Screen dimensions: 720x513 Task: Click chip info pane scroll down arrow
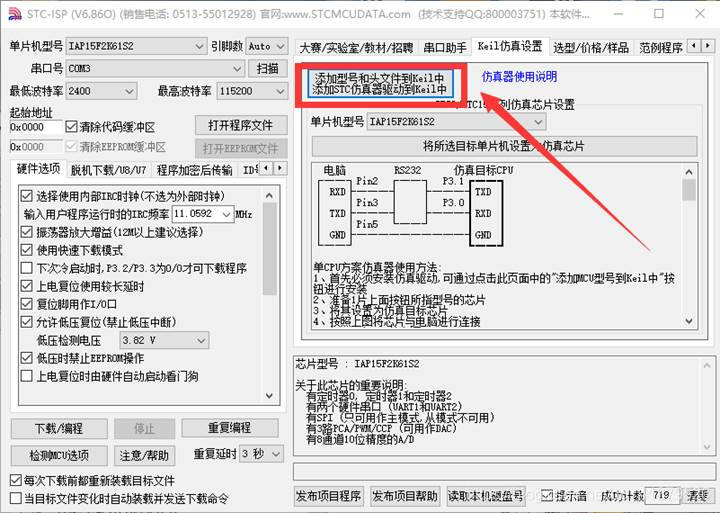[707, 446]
